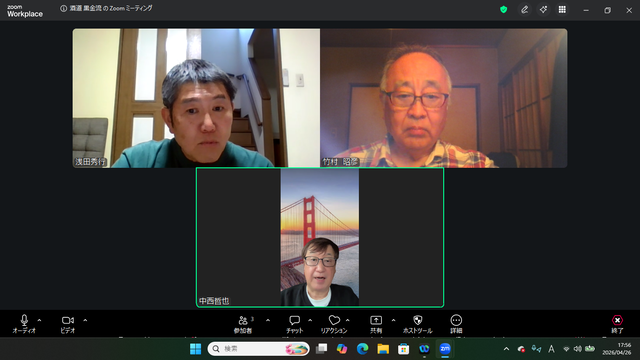This screenshot has height=360, width=640.
Task: Open the Webex taskbar icon
Action: 424,349
